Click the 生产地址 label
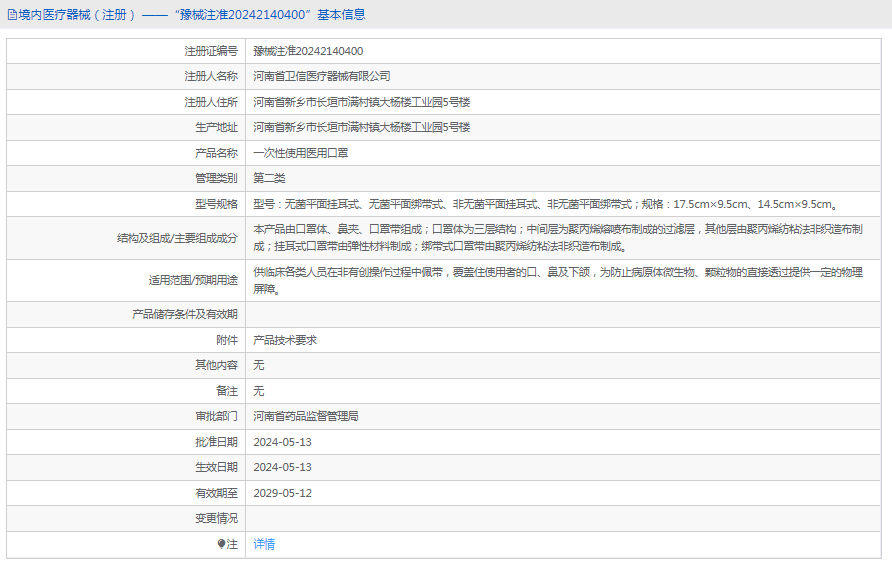892x567 pixels. tap(216, 127)
